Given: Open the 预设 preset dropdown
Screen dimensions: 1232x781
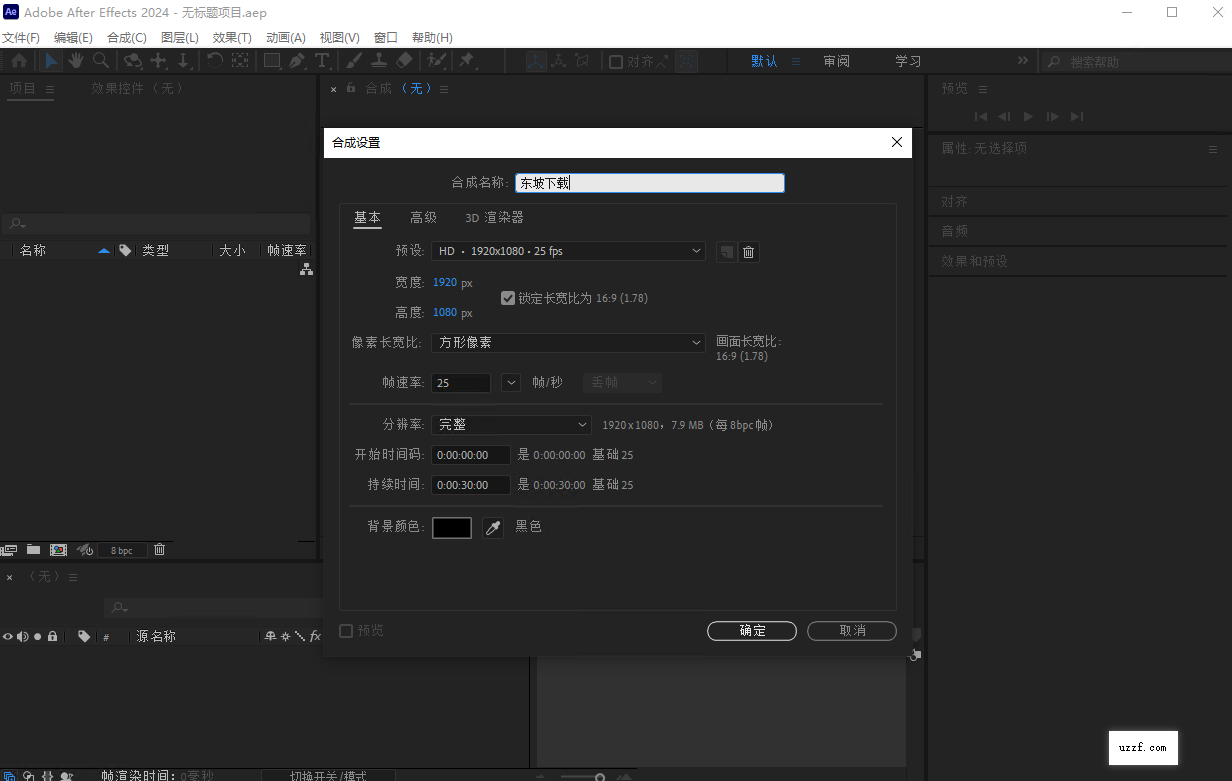Looking at the screenshot, I should click(568, 251).
